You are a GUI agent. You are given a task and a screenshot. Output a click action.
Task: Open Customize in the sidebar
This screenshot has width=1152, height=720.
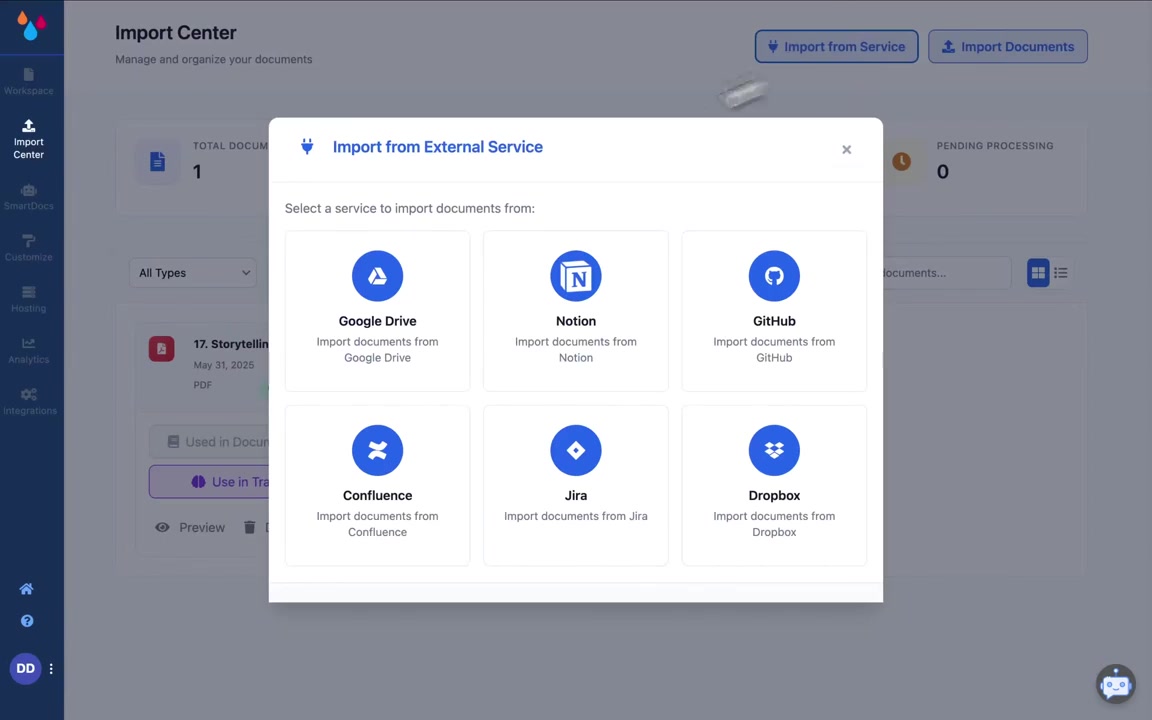pyautogui.click(x=29, y=248)
